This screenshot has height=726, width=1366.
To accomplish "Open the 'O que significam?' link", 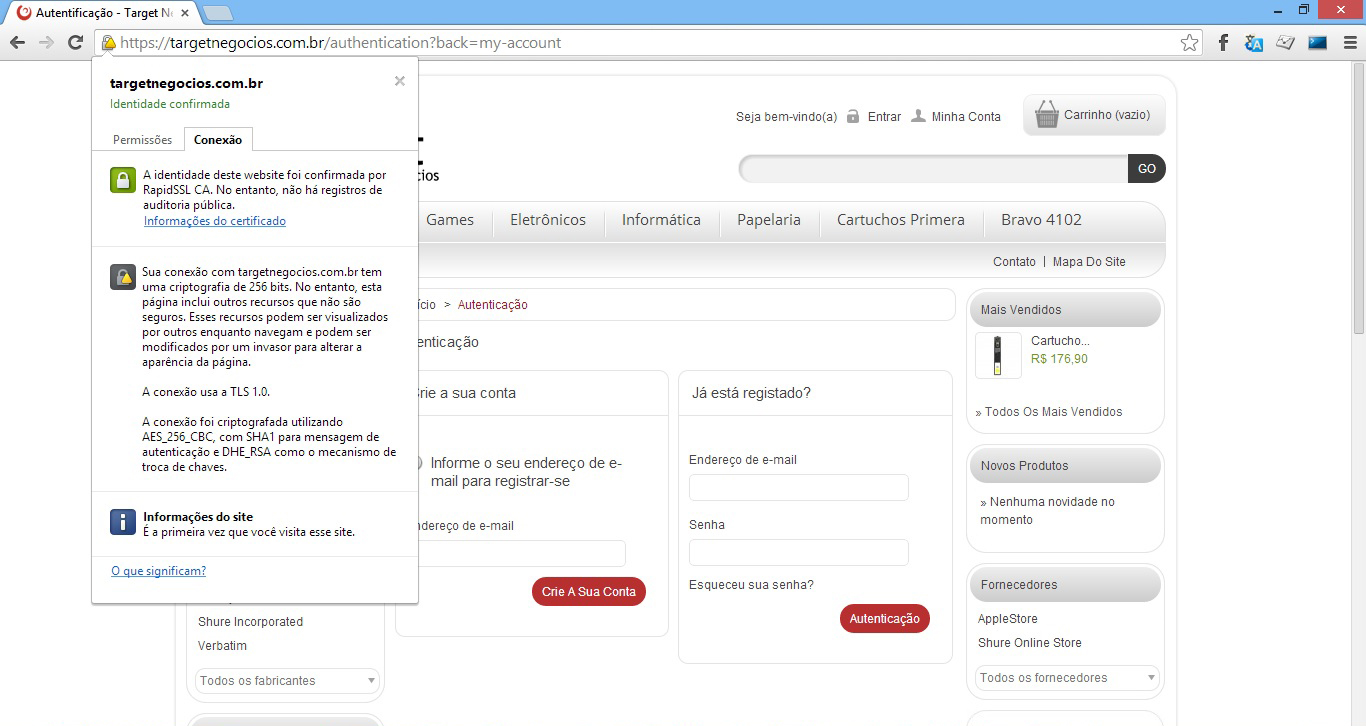I will point(158,571).
